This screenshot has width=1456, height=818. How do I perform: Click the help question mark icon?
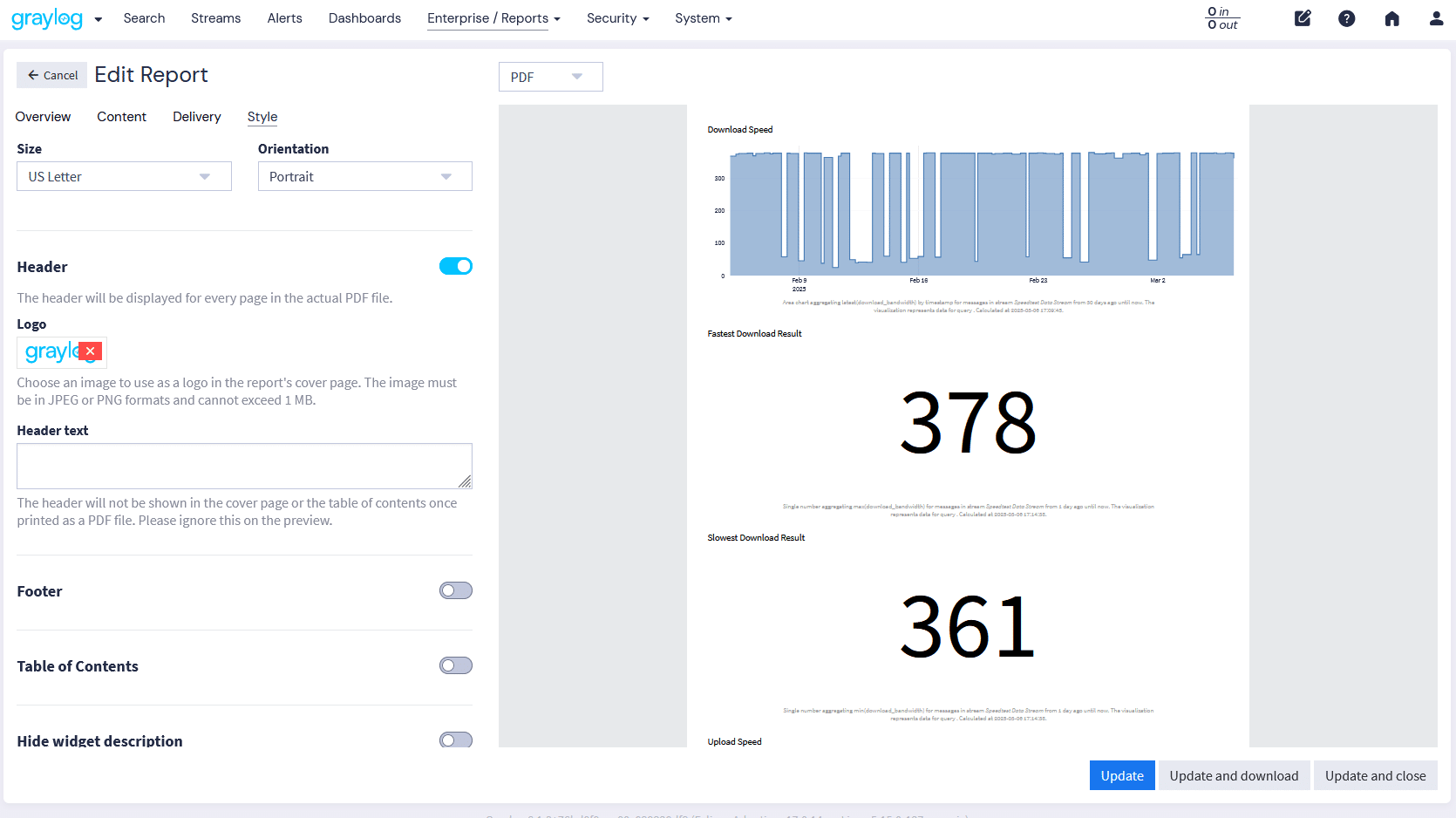1346,17
